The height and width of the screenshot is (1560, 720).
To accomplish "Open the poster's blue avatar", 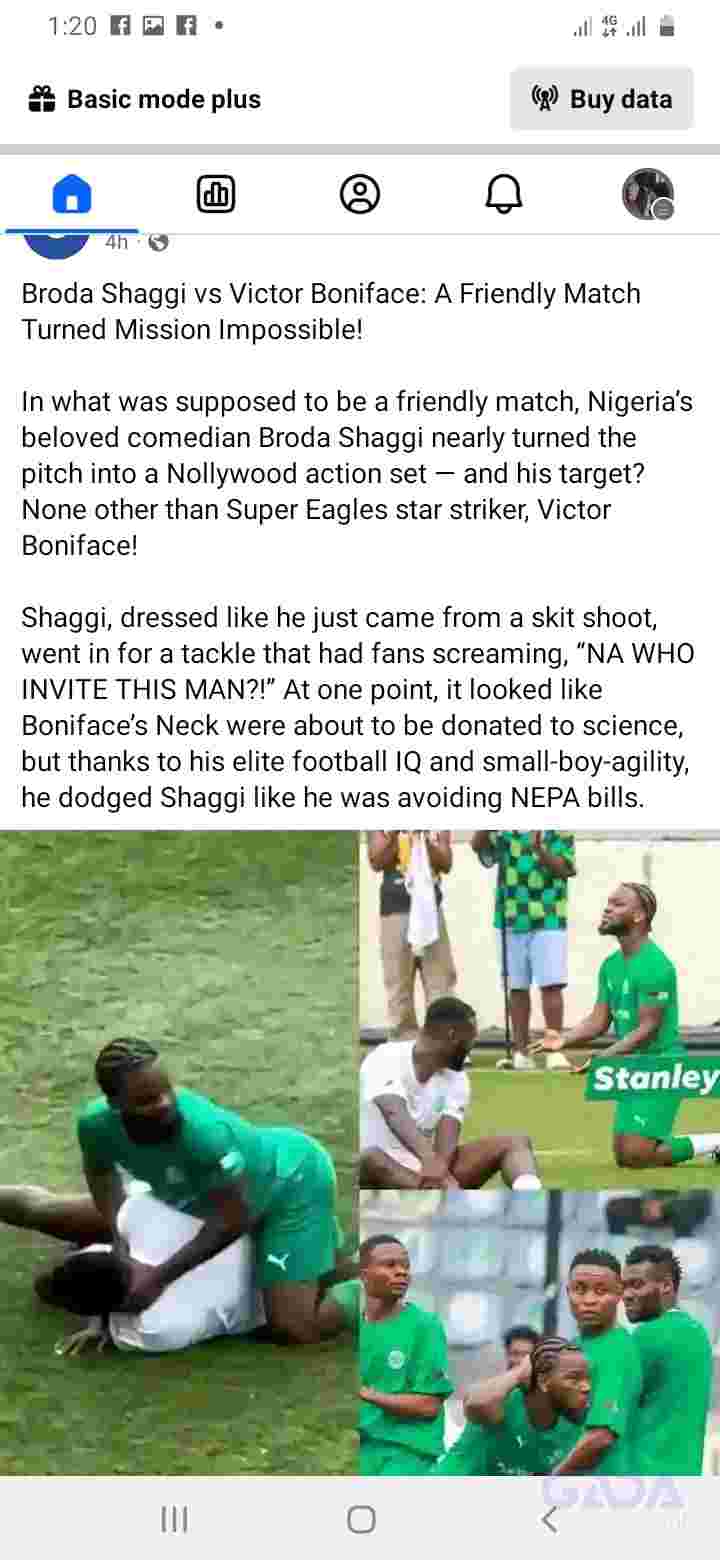I will 56,245.
